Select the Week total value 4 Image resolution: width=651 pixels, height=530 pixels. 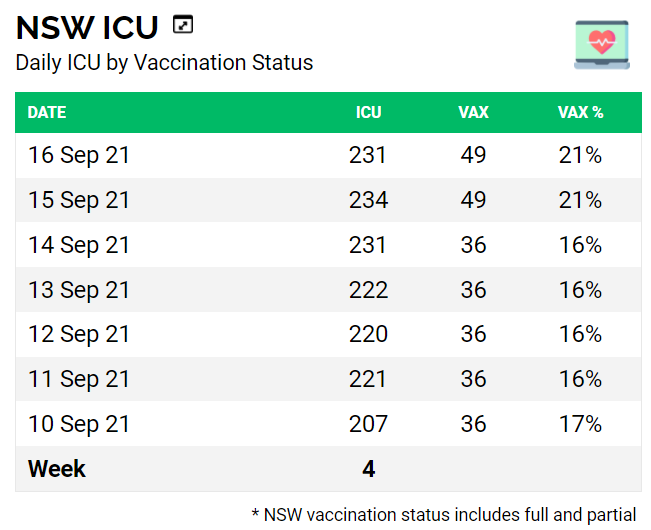[368, 468]
